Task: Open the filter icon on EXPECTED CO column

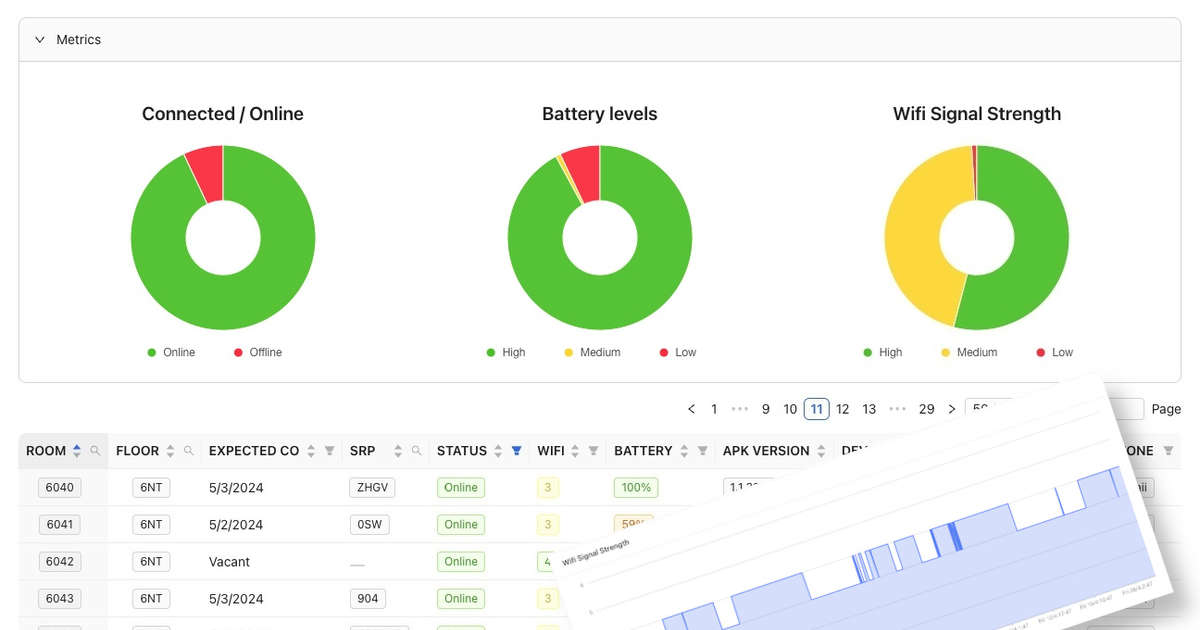Action: pyautogui.click(x=330, y=450)
